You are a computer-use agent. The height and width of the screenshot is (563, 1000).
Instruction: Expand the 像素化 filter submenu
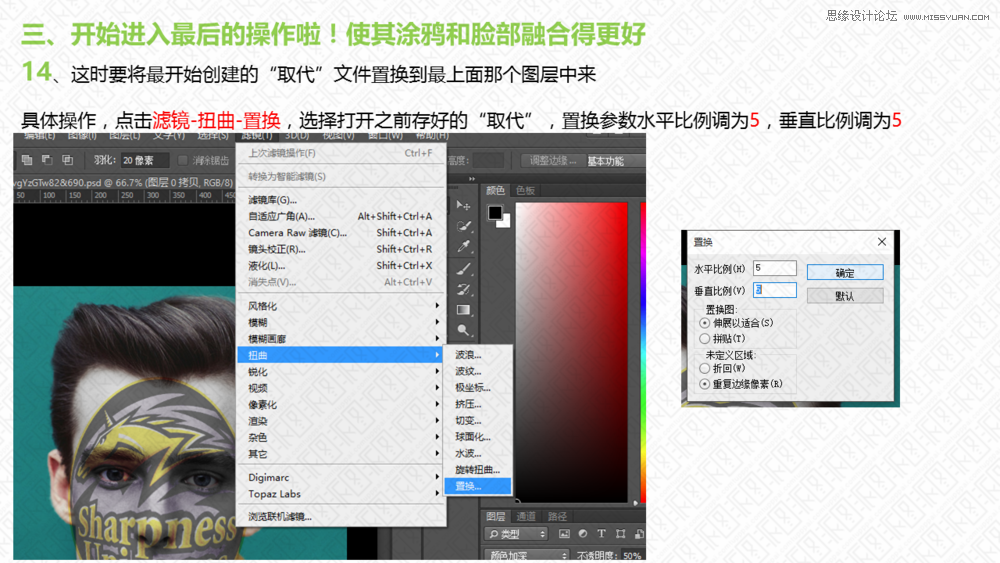coord(341,405)
